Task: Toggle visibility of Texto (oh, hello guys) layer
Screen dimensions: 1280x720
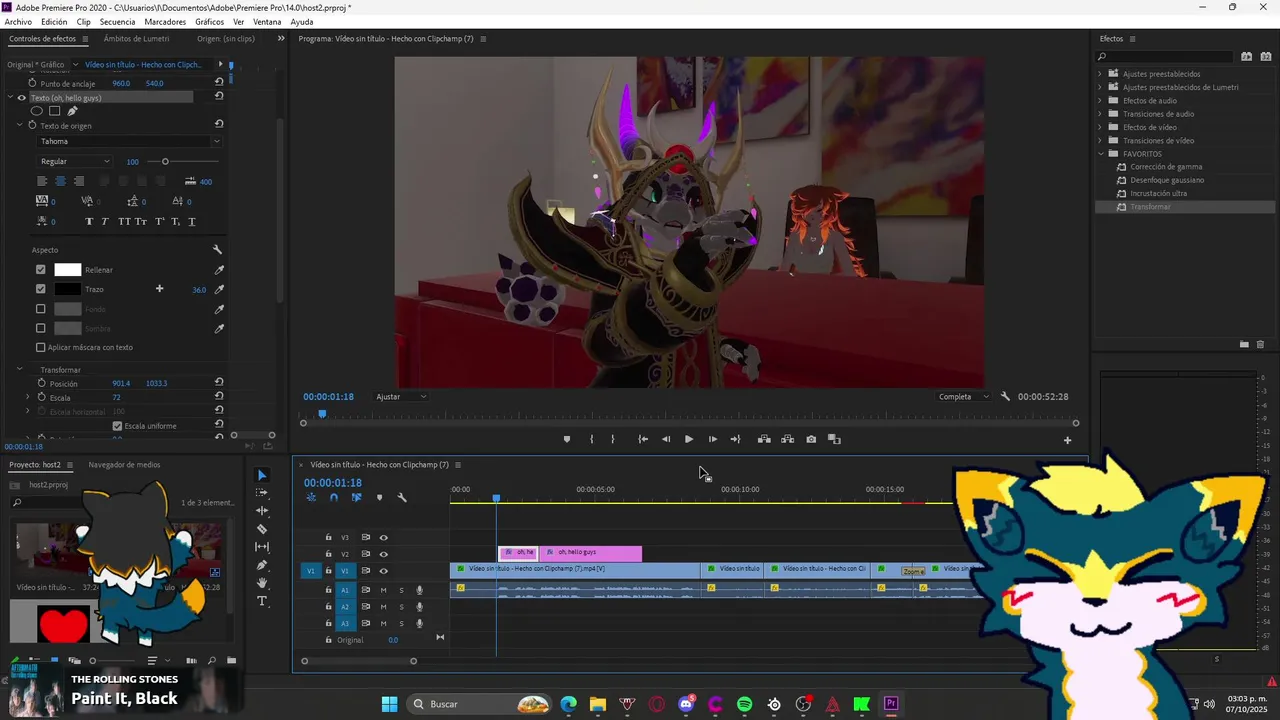Action: (21, 98)
